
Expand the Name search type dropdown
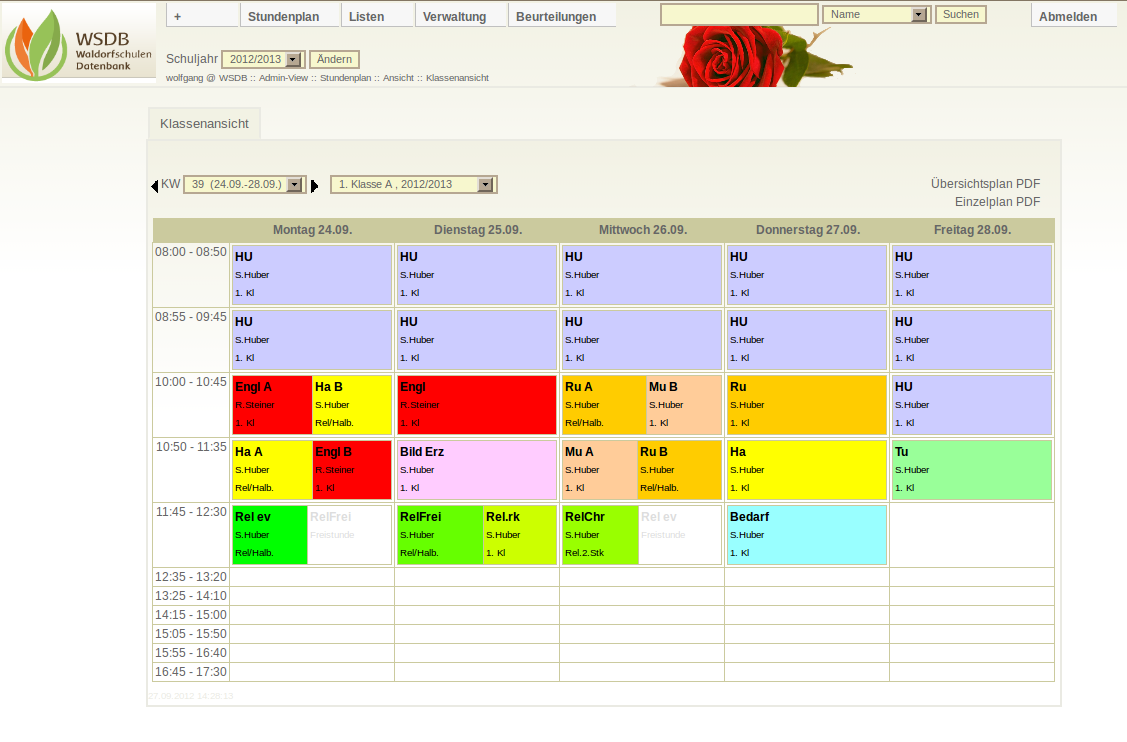[876, 15]
